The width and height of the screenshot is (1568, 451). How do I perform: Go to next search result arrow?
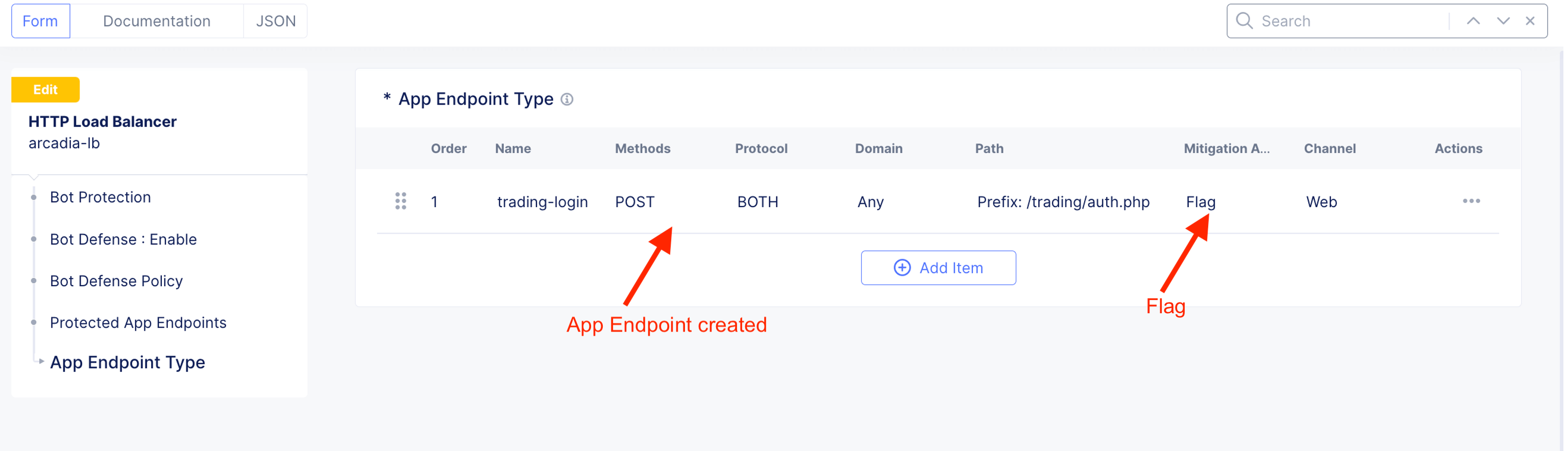1503,21
